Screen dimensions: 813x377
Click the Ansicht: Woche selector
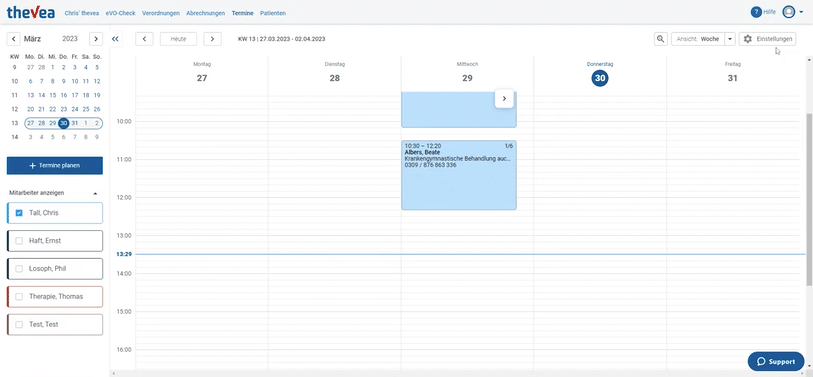[697, 39]
